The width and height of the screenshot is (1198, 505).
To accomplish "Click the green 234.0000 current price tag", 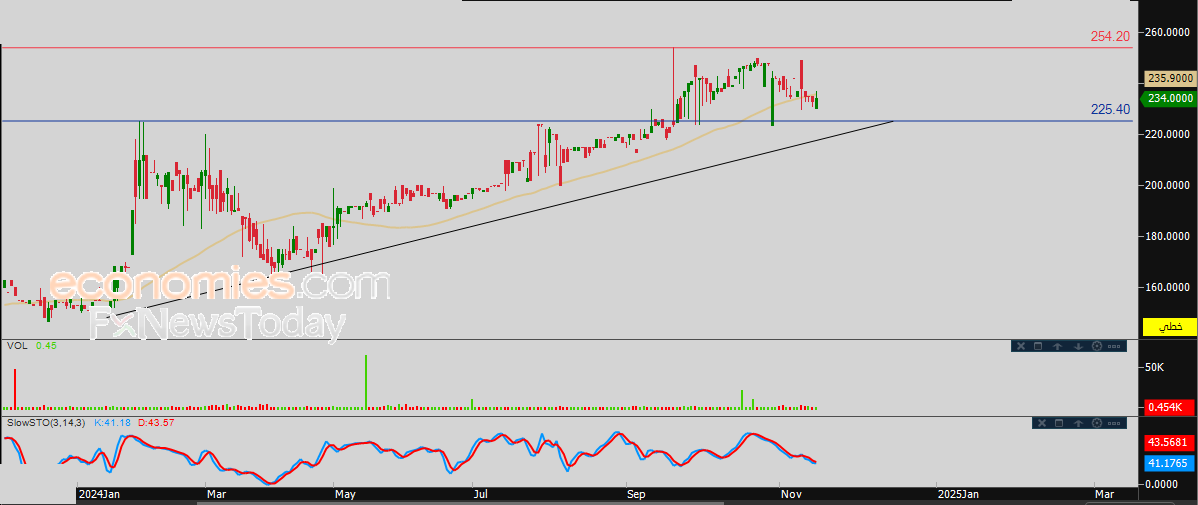I will pos(1169,98).
